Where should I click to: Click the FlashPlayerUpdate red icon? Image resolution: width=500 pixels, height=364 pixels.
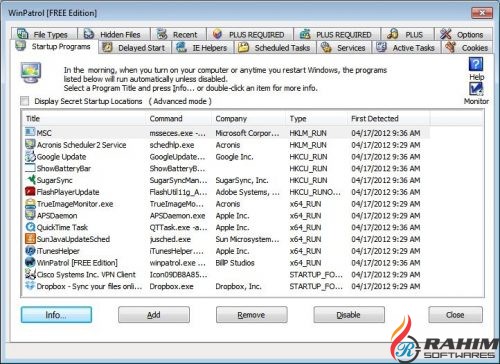pyautogui.click(x=30, y=192)
